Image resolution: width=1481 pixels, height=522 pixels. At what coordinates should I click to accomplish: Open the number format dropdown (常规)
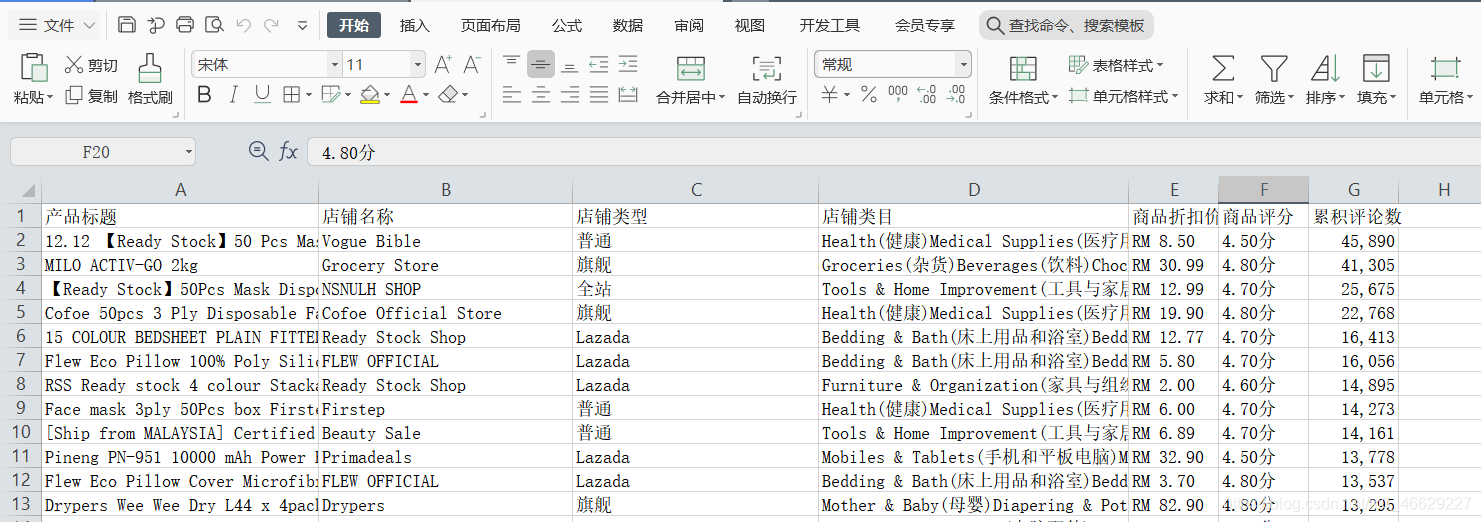963,65
